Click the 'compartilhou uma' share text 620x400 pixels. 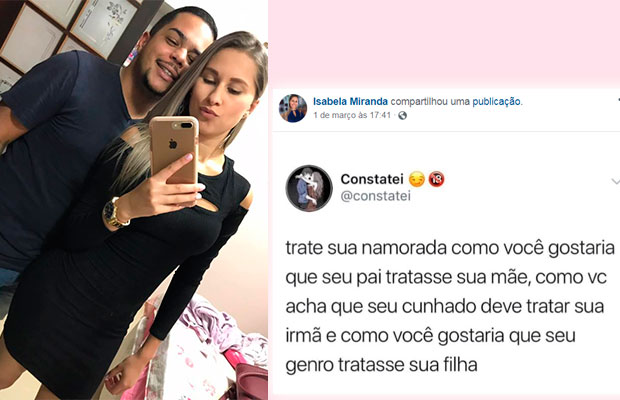430,102
